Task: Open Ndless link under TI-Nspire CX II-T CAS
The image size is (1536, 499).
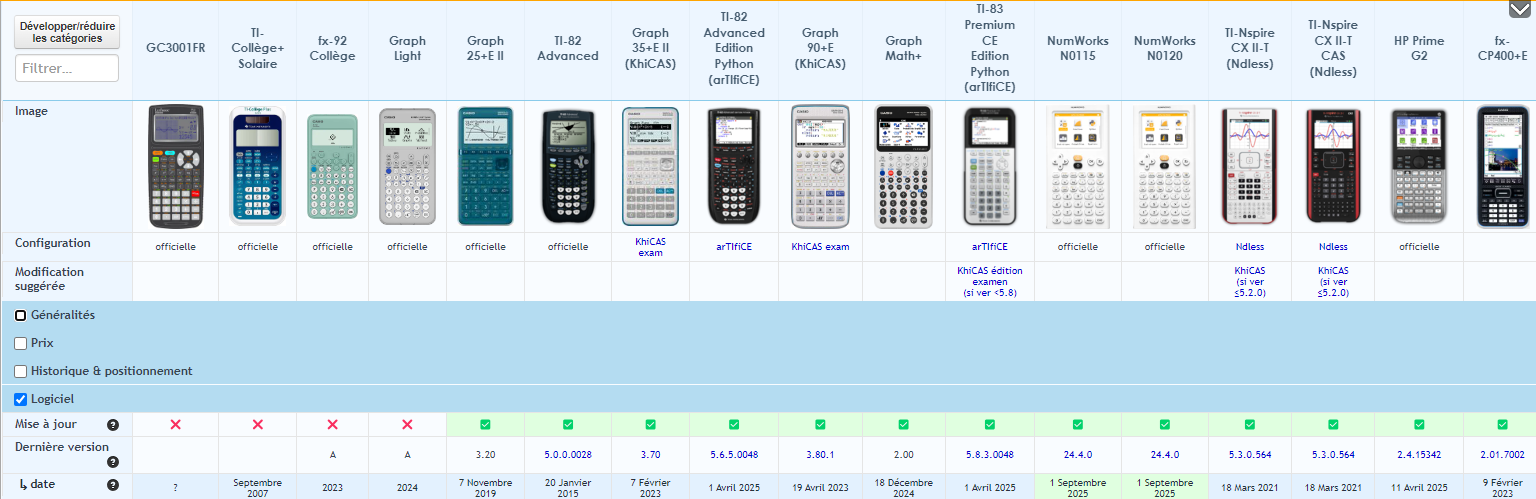Action: [x=1333, y=247]
